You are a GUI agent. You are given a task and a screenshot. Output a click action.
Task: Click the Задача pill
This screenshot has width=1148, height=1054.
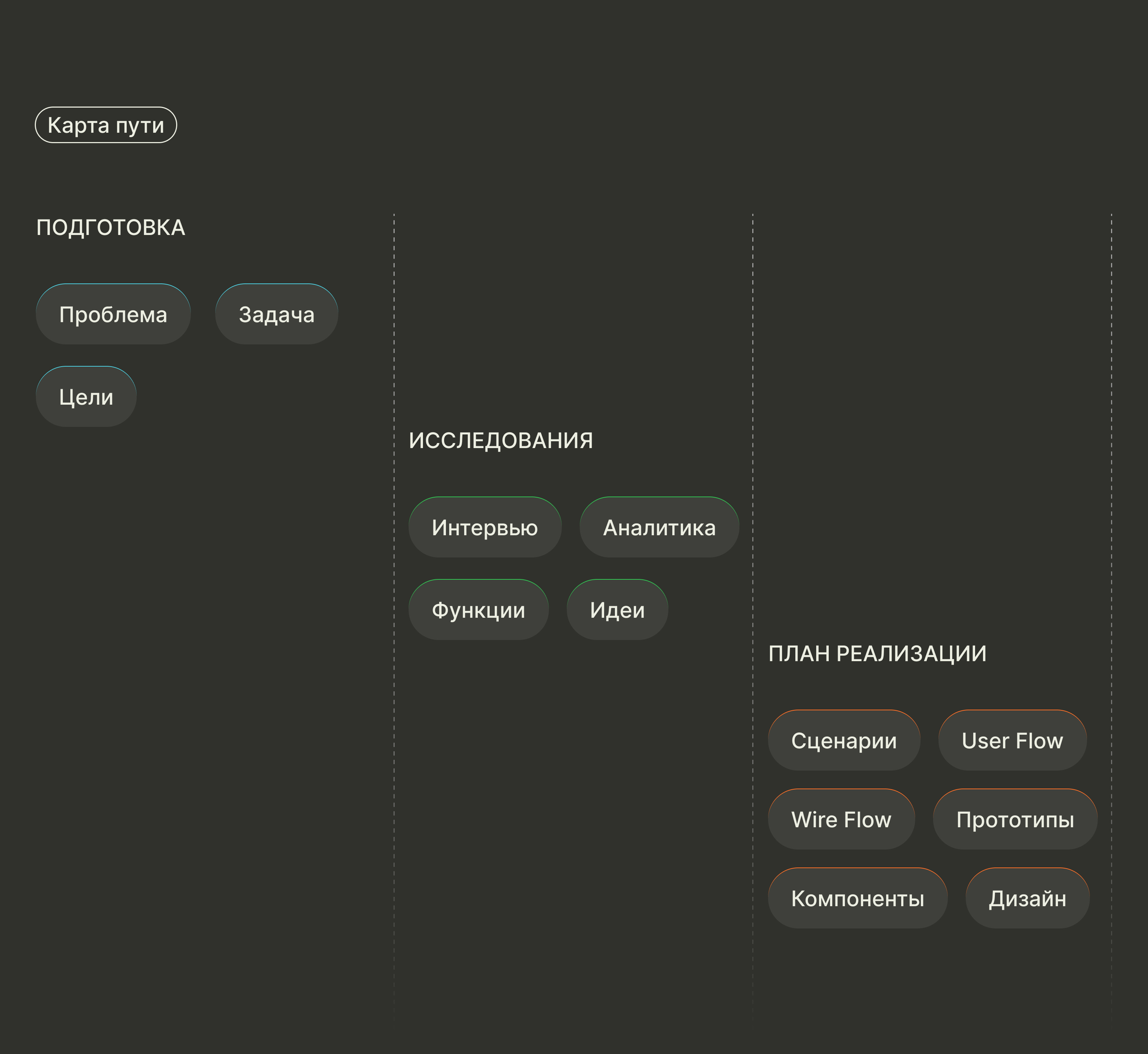(277, 314)
